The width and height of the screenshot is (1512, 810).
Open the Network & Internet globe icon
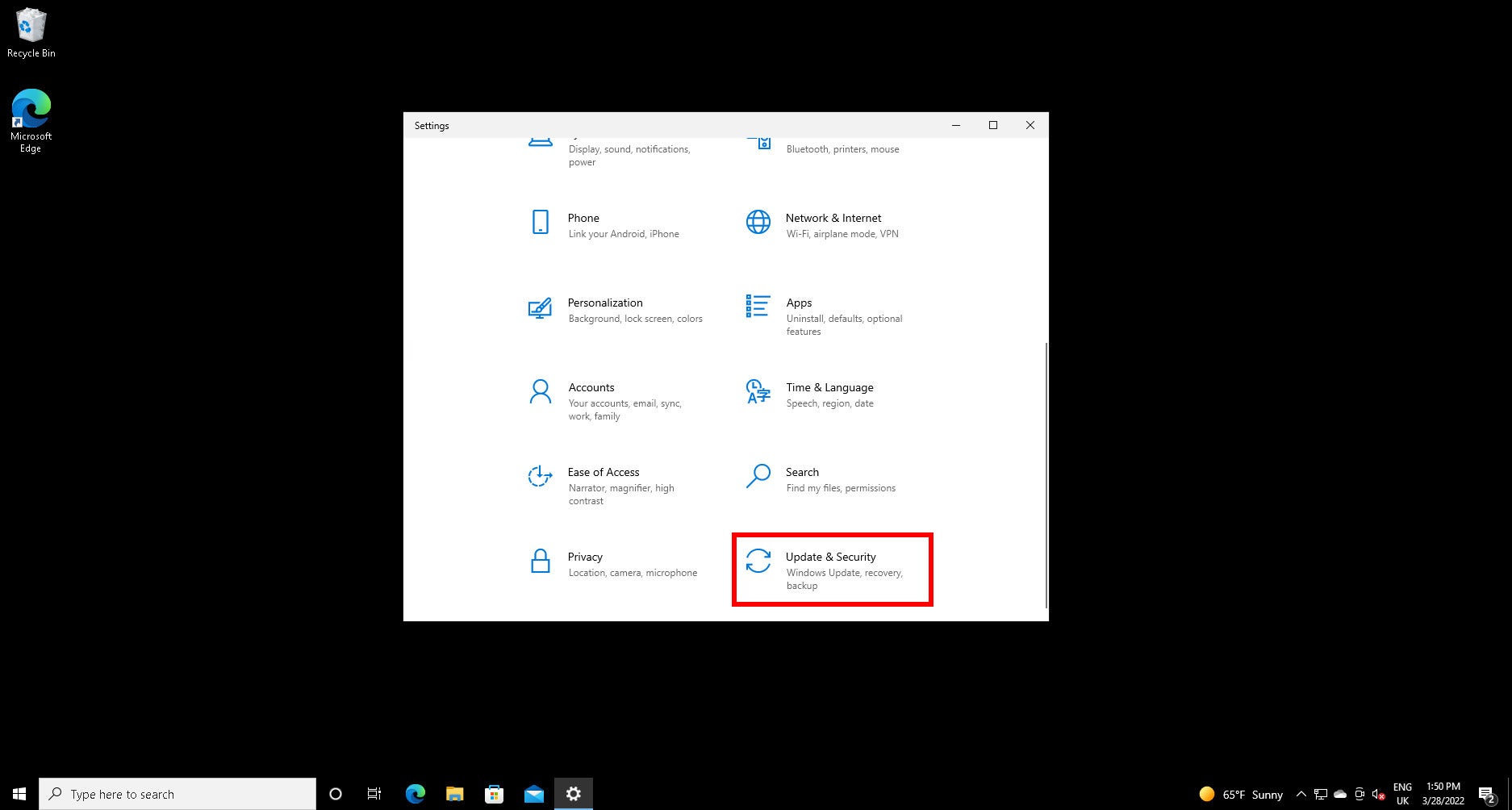pyautogui.click(x=758, y=222)
